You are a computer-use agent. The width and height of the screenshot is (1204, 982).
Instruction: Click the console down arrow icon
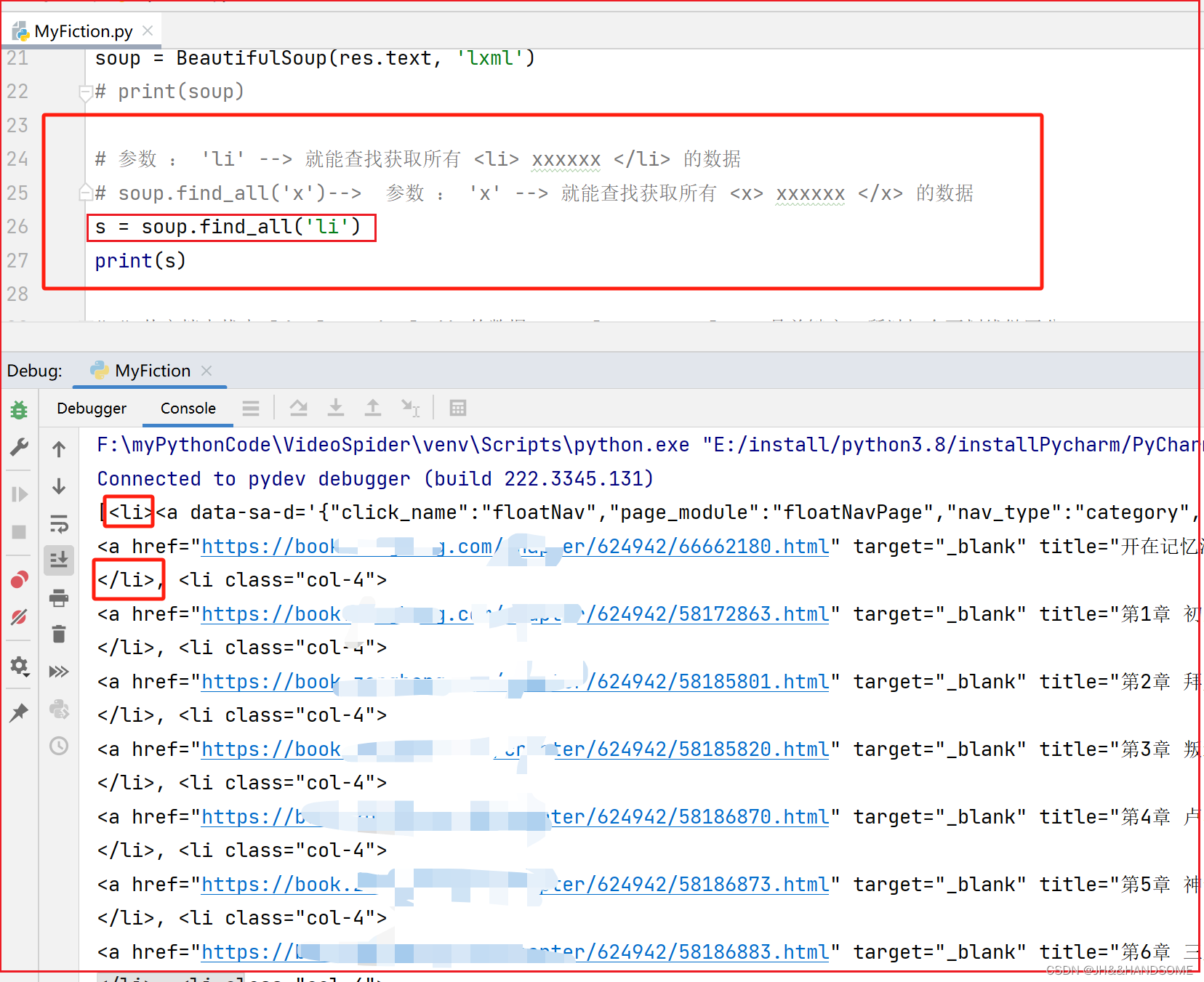pyautogui.click(x=59, y=486)
